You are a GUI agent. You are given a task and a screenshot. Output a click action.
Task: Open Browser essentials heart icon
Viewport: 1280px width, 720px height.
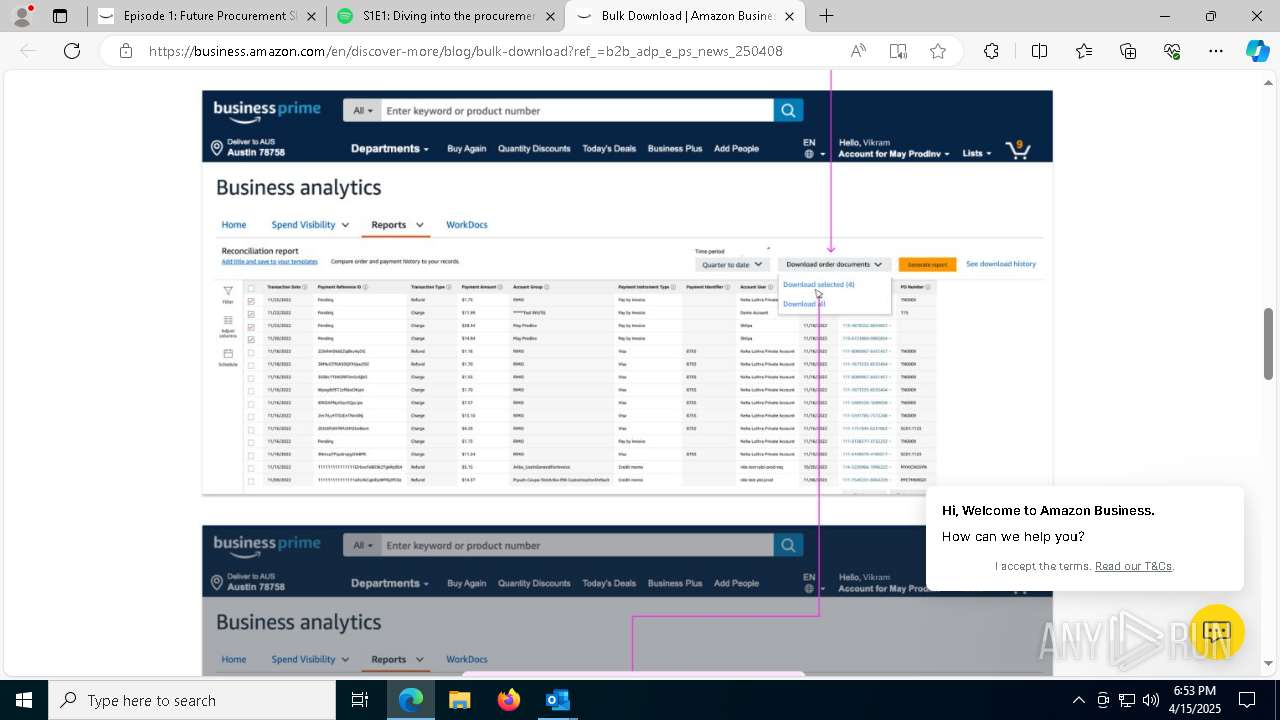[1172, 51]
